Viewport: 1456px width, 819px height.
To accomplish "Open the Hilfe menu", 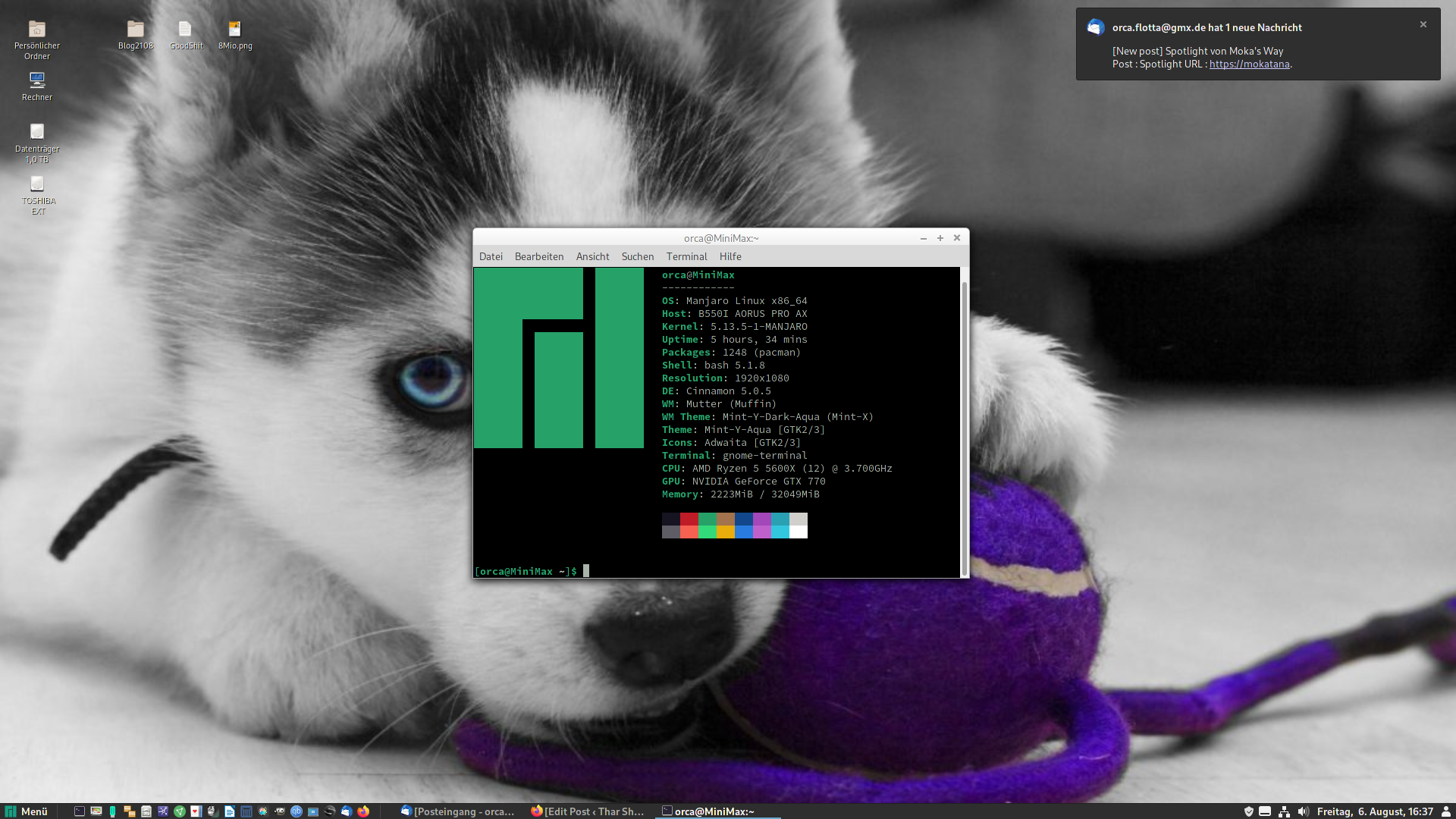I will 730,256.
